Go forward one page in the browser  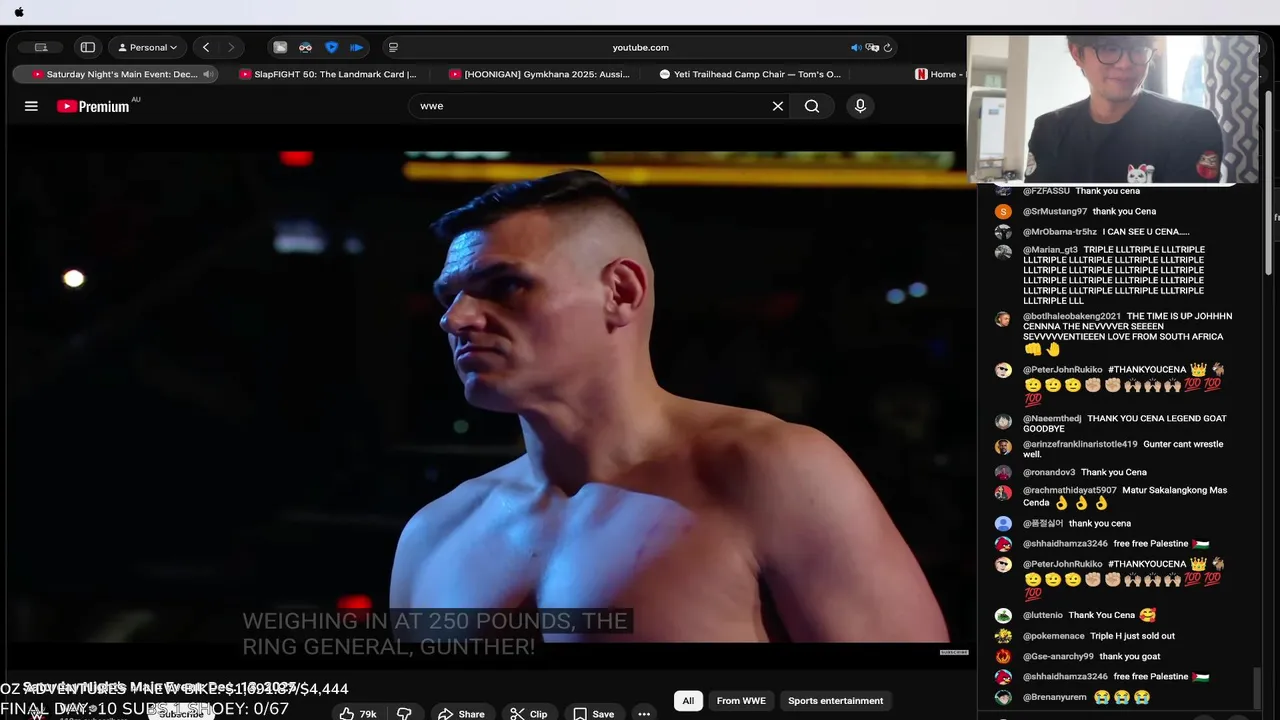point(231,47)
